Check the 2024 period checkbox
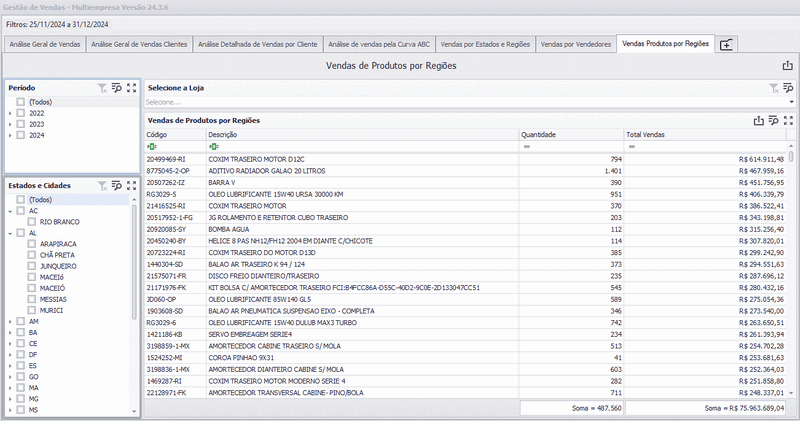Viewport: 800px width, 421px height. (20, 135)
